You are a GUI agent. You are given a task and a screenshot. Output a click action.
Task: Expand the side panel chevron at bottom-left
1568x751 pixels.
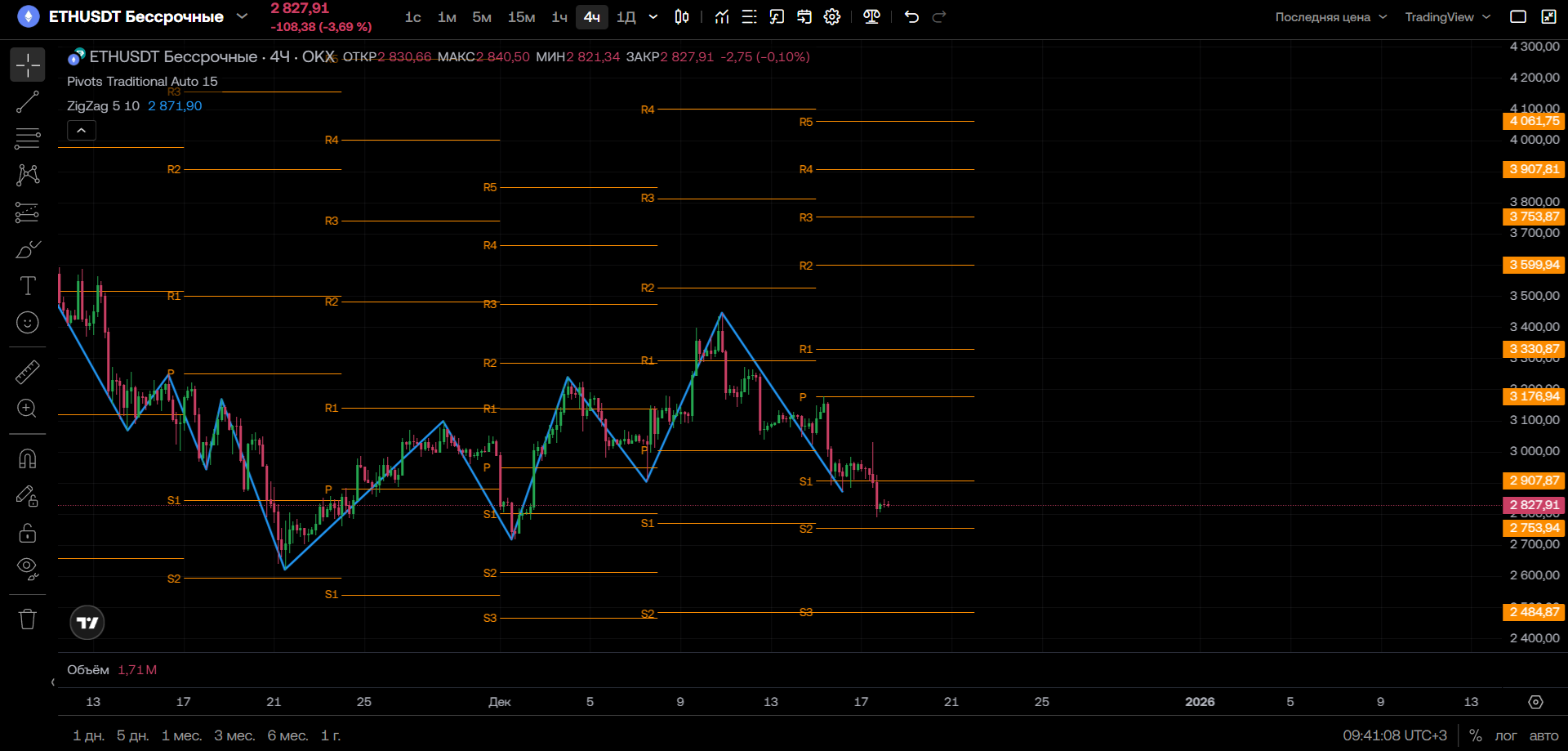(53, 682)
